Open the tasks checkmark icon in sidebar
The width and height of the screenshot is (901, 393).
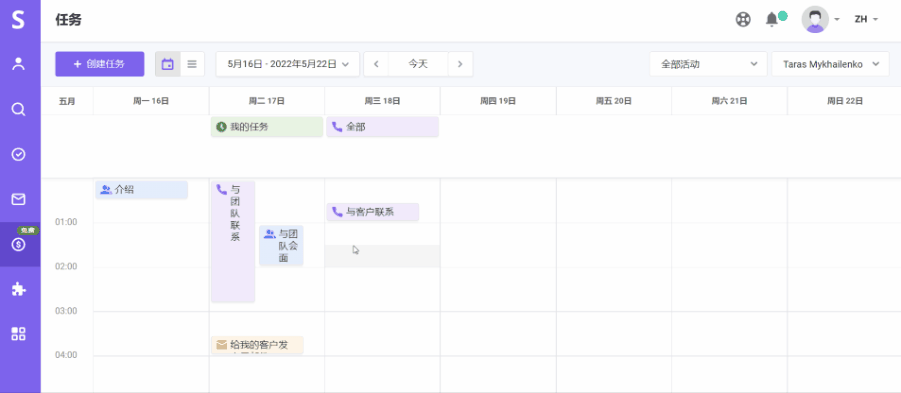coord(18,154)
